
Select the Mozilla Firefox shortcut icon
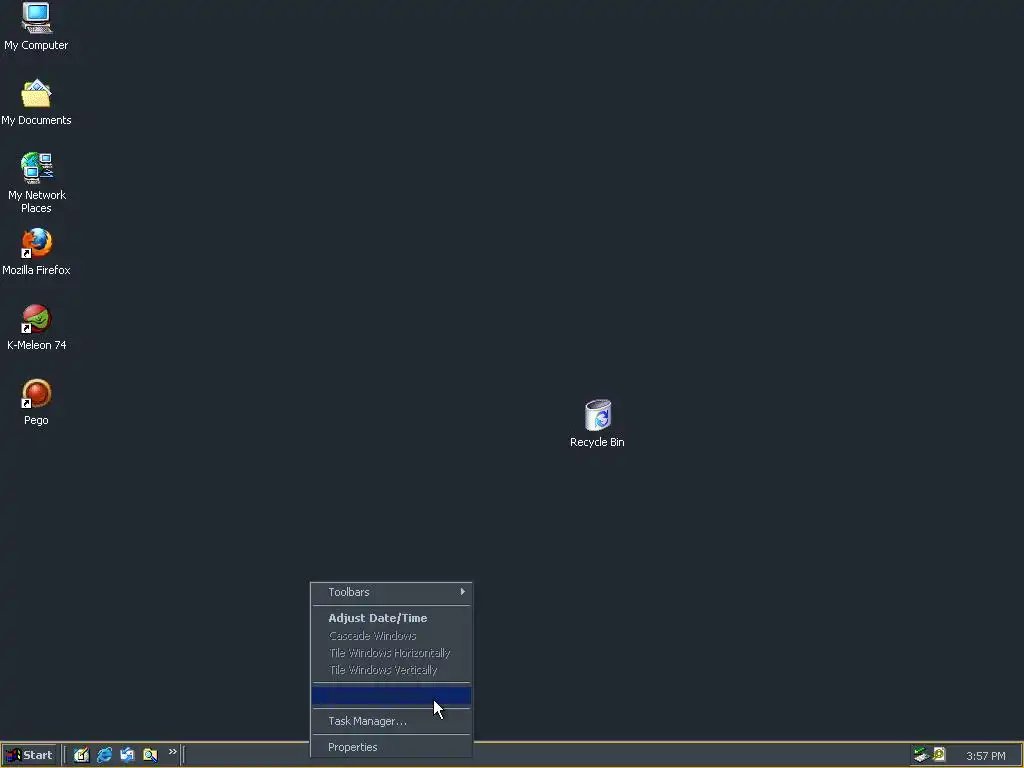37,243
